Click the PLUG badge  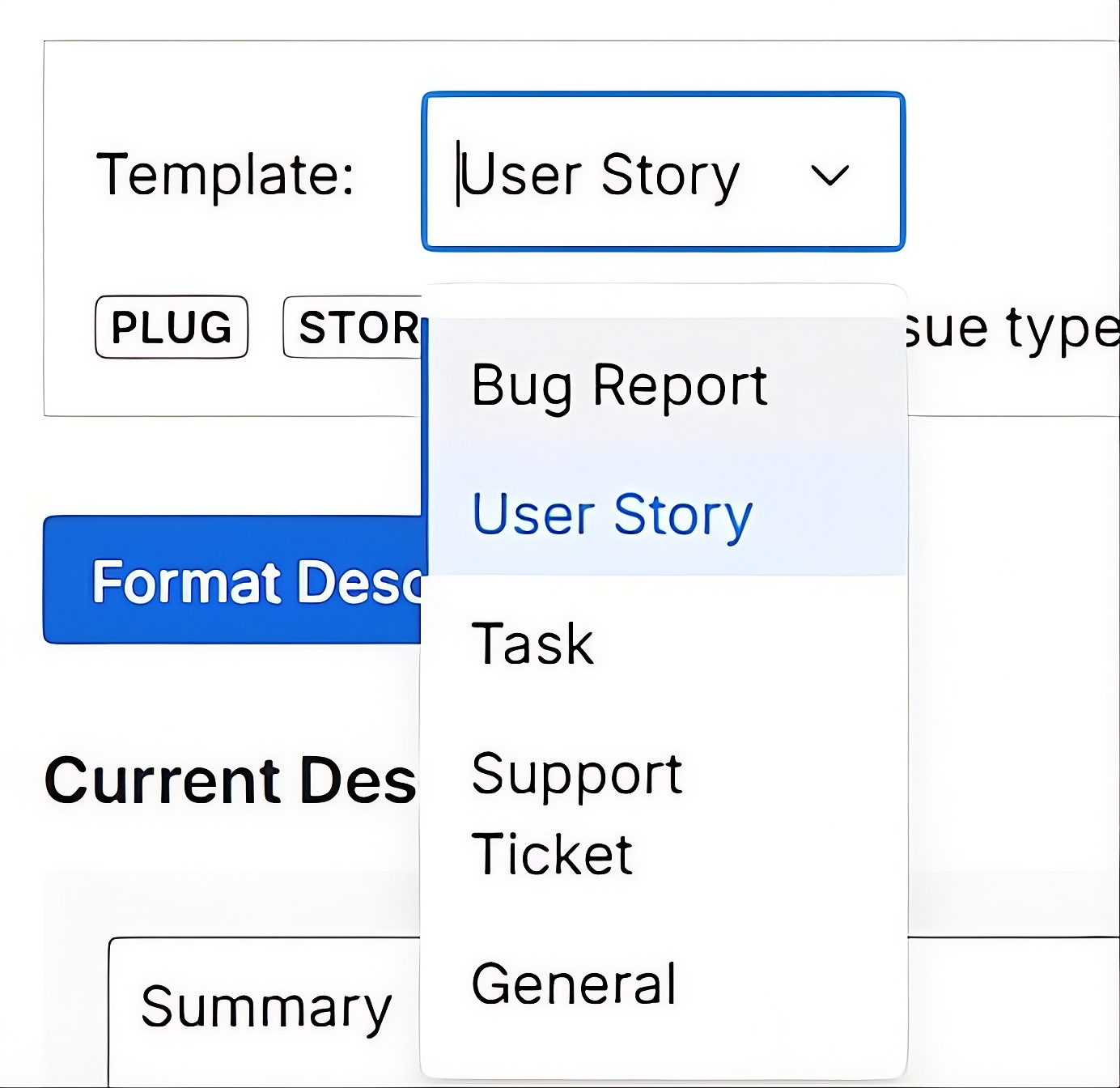pyautogui.click(x=171, y=327)
